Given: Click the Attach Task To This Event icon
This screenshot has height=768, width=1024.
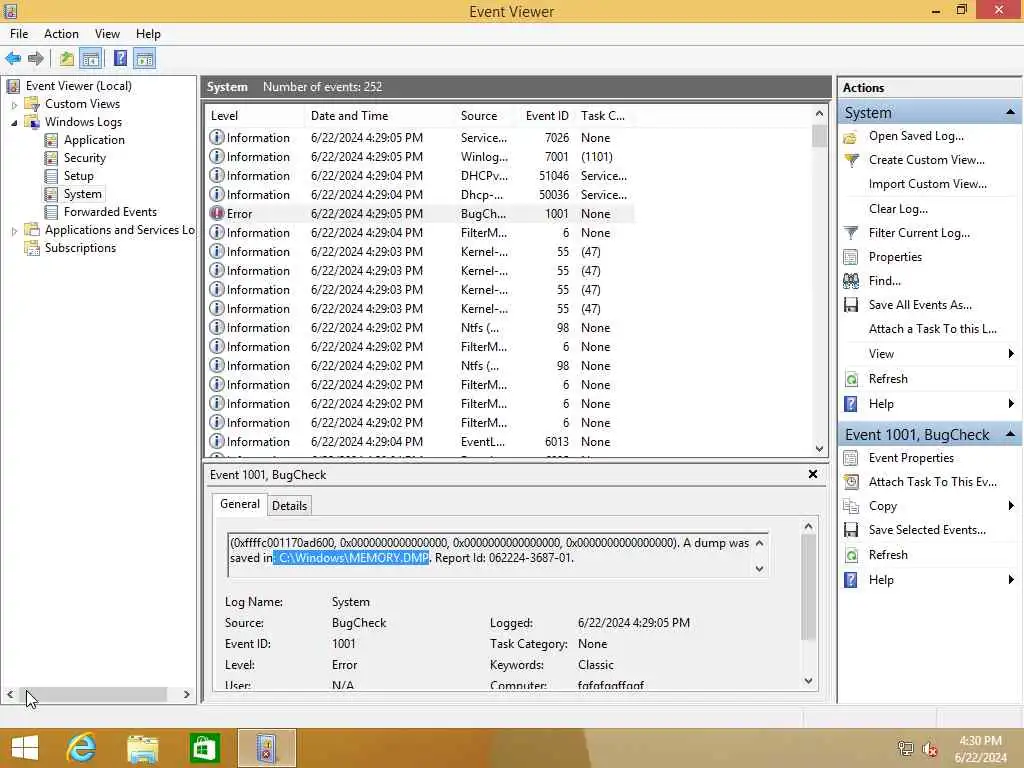Looking at the screenshot, I should click(x=851, y=482).
